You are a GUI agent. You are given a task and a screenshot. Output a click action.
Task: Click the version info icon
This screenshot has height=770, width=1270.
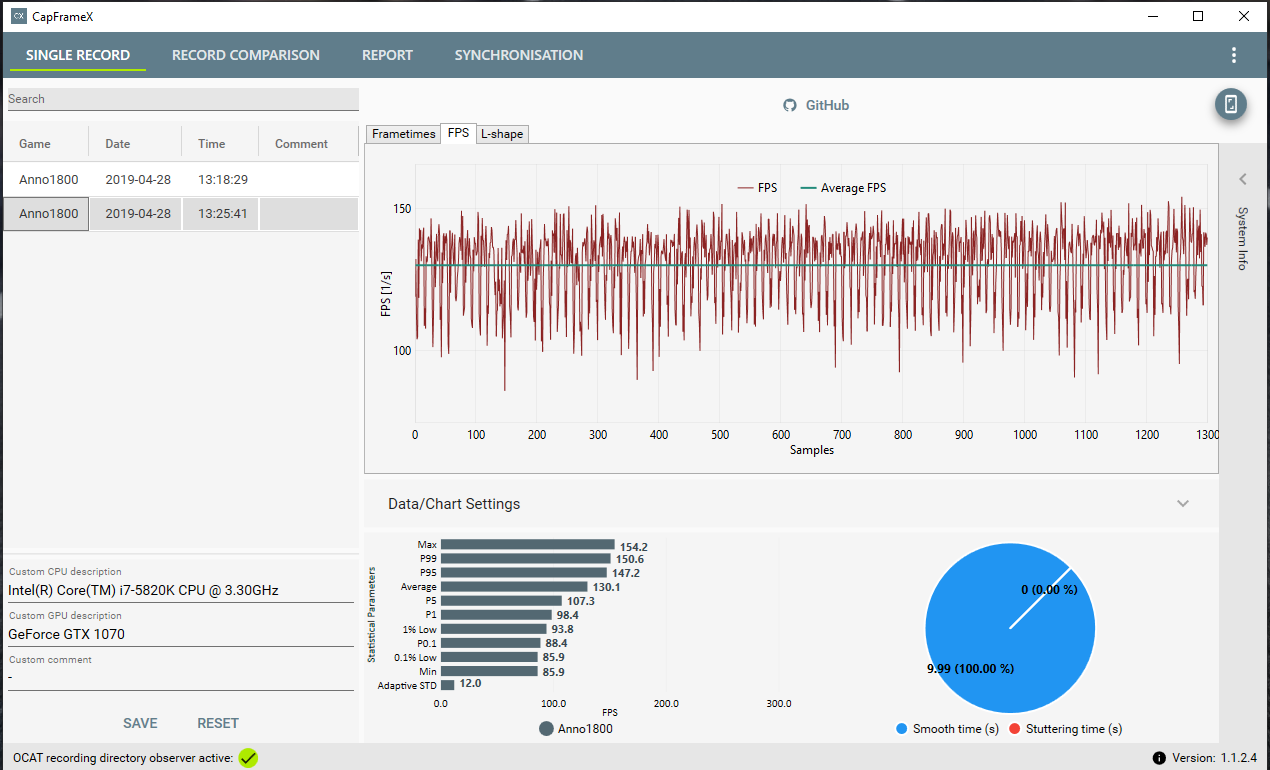tap(1159, 758)
